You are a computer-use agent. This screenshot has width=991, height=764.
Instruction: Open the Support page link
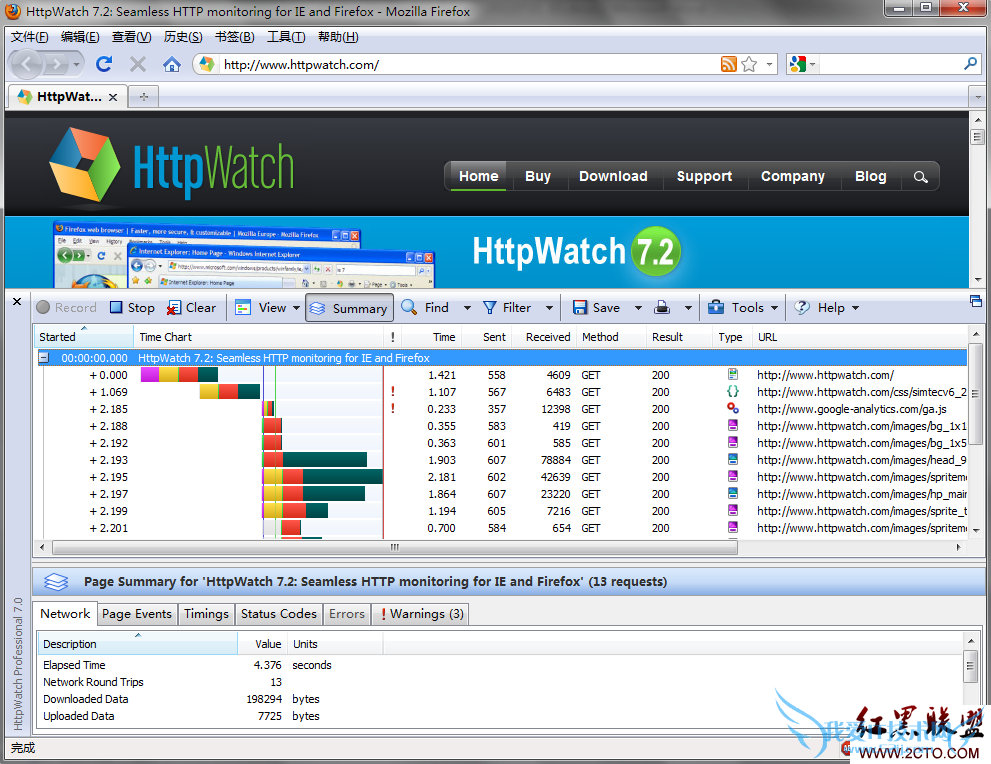[x=704, y=176]
